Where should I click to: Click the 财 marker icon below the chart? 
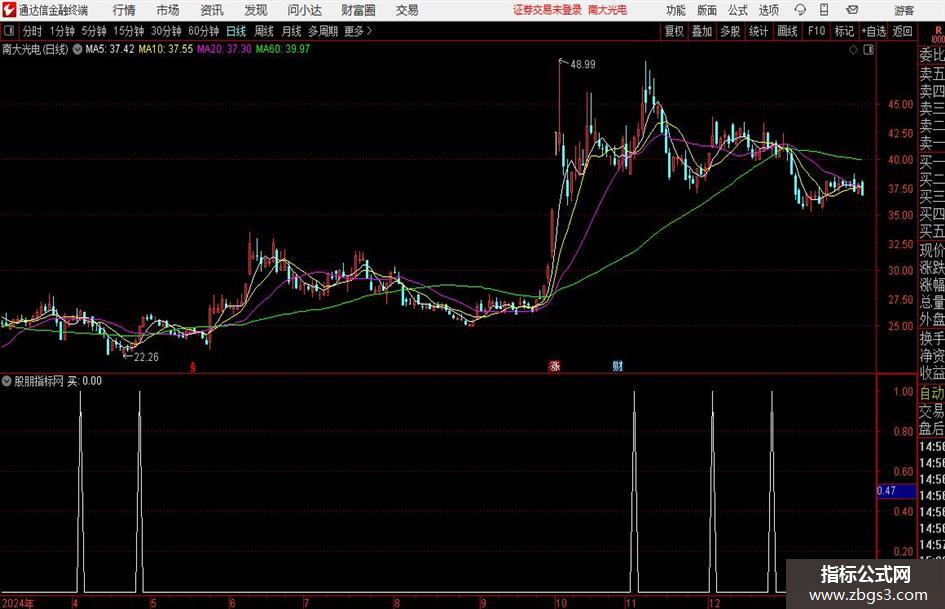tap(618, 365)
